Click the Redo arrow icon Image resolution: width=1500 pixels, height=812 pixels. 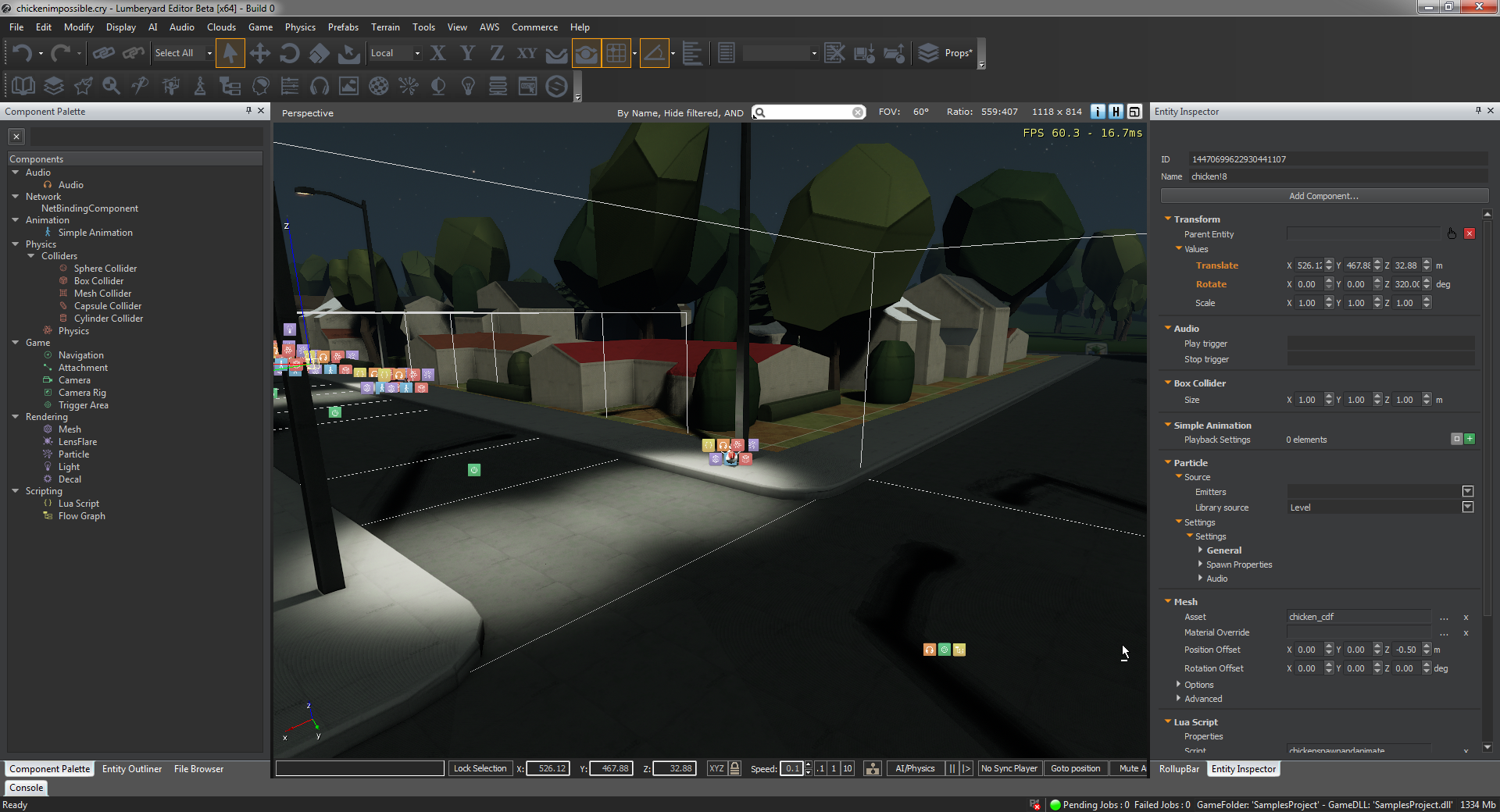pos(60,53)
